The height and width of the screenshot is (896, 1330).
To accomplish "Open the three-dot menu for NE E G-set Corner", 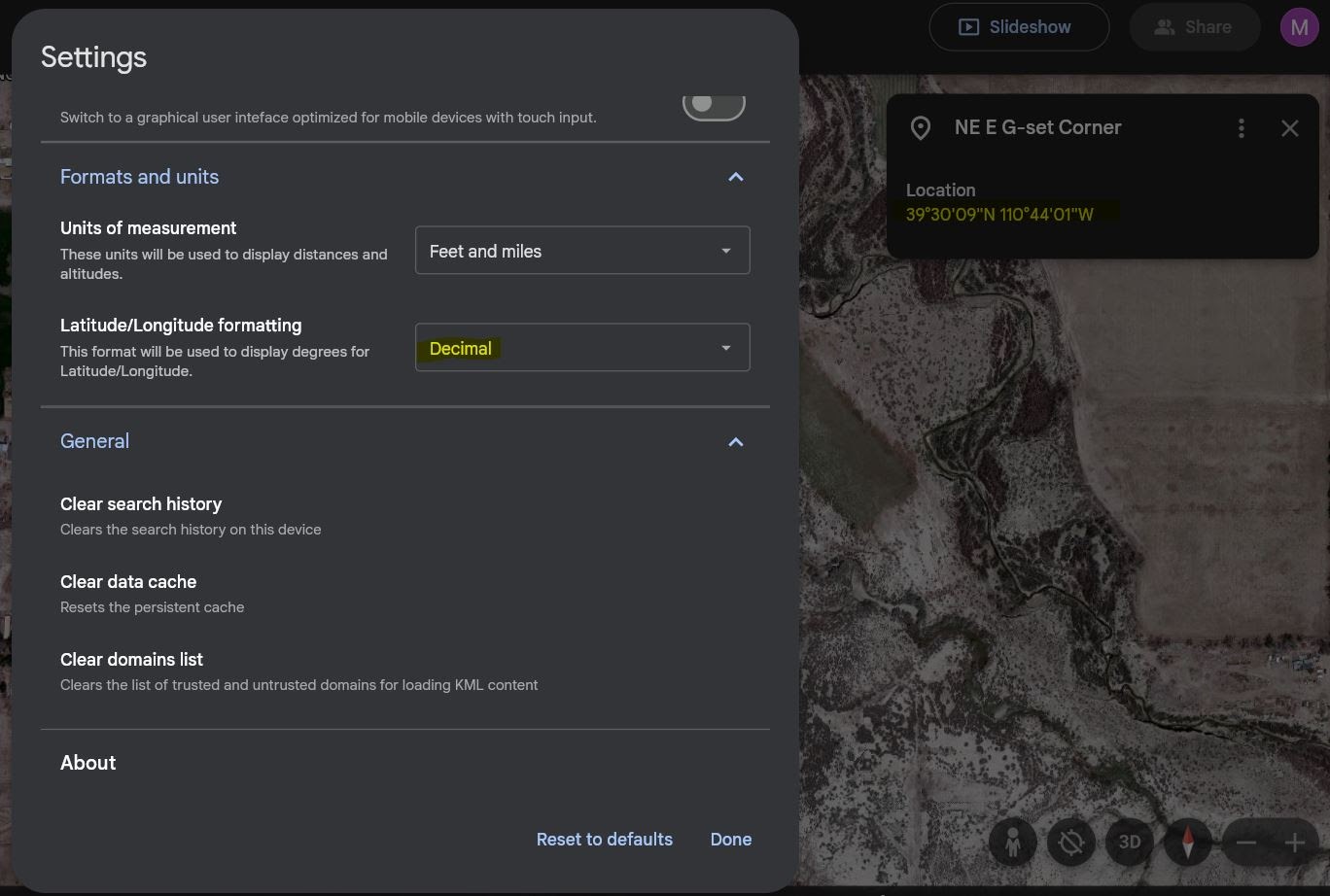I will pyautogui.click(x=1241, y=128).
